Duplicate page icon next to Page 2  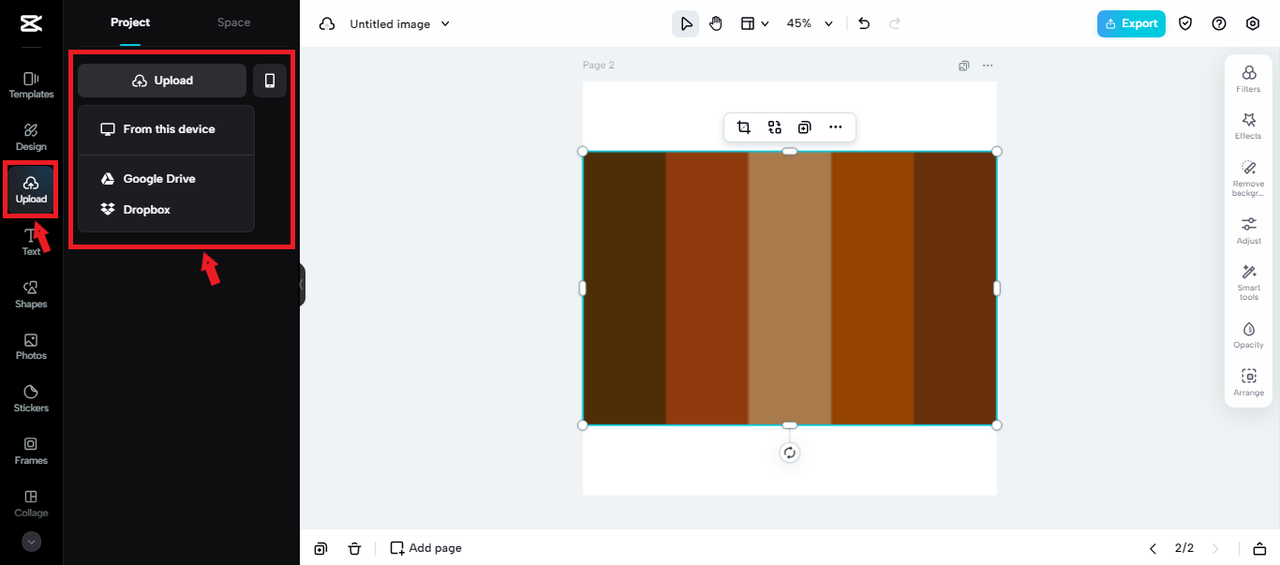964,66
